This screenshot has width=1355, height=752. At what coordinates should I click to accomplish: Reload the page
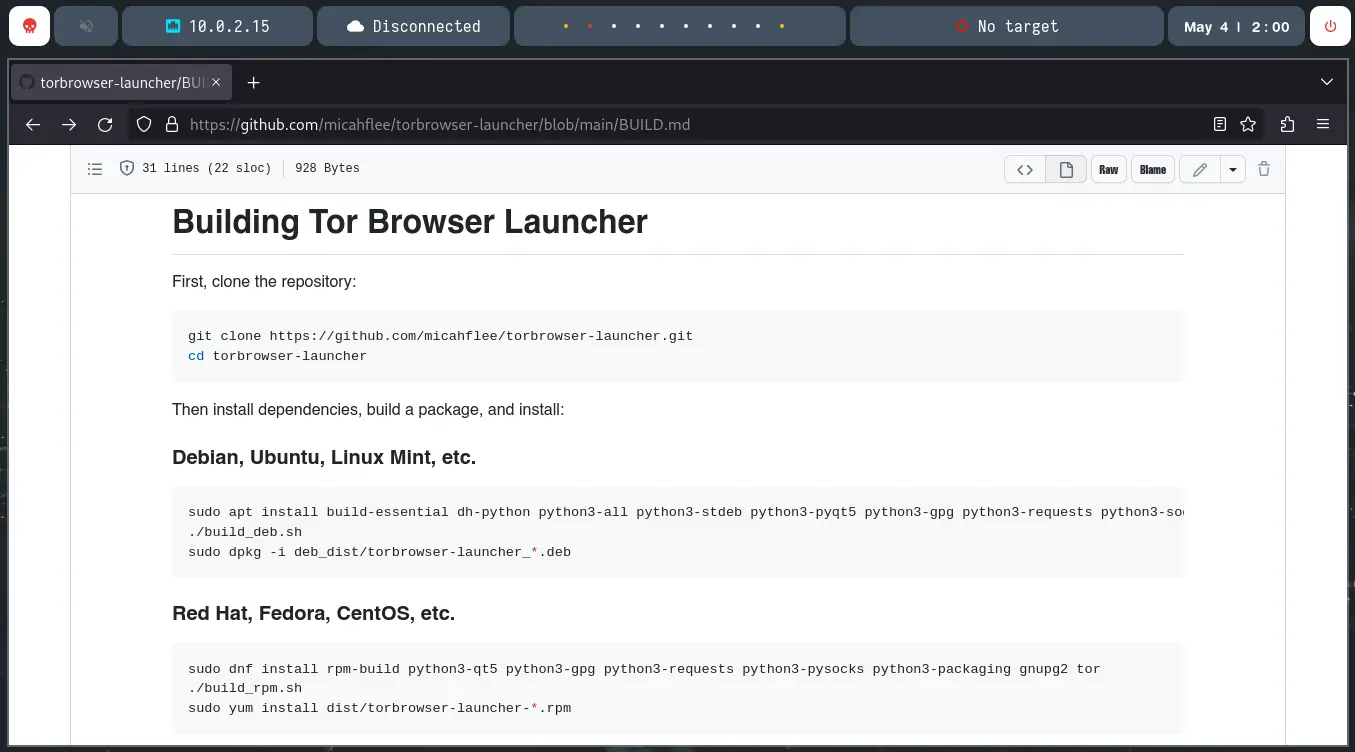pyautogui.click(x=105, y=125)
